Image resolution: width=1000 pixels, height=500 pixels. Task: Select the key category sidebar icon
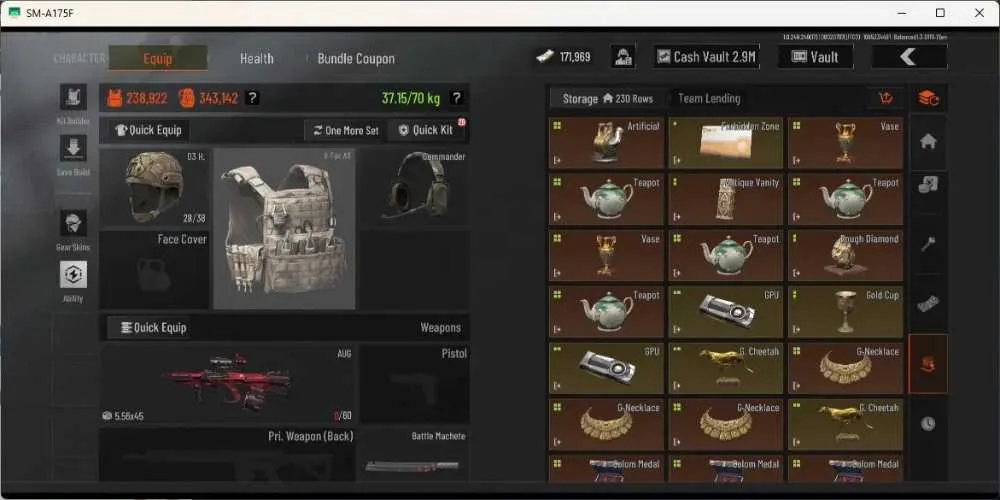928,244
